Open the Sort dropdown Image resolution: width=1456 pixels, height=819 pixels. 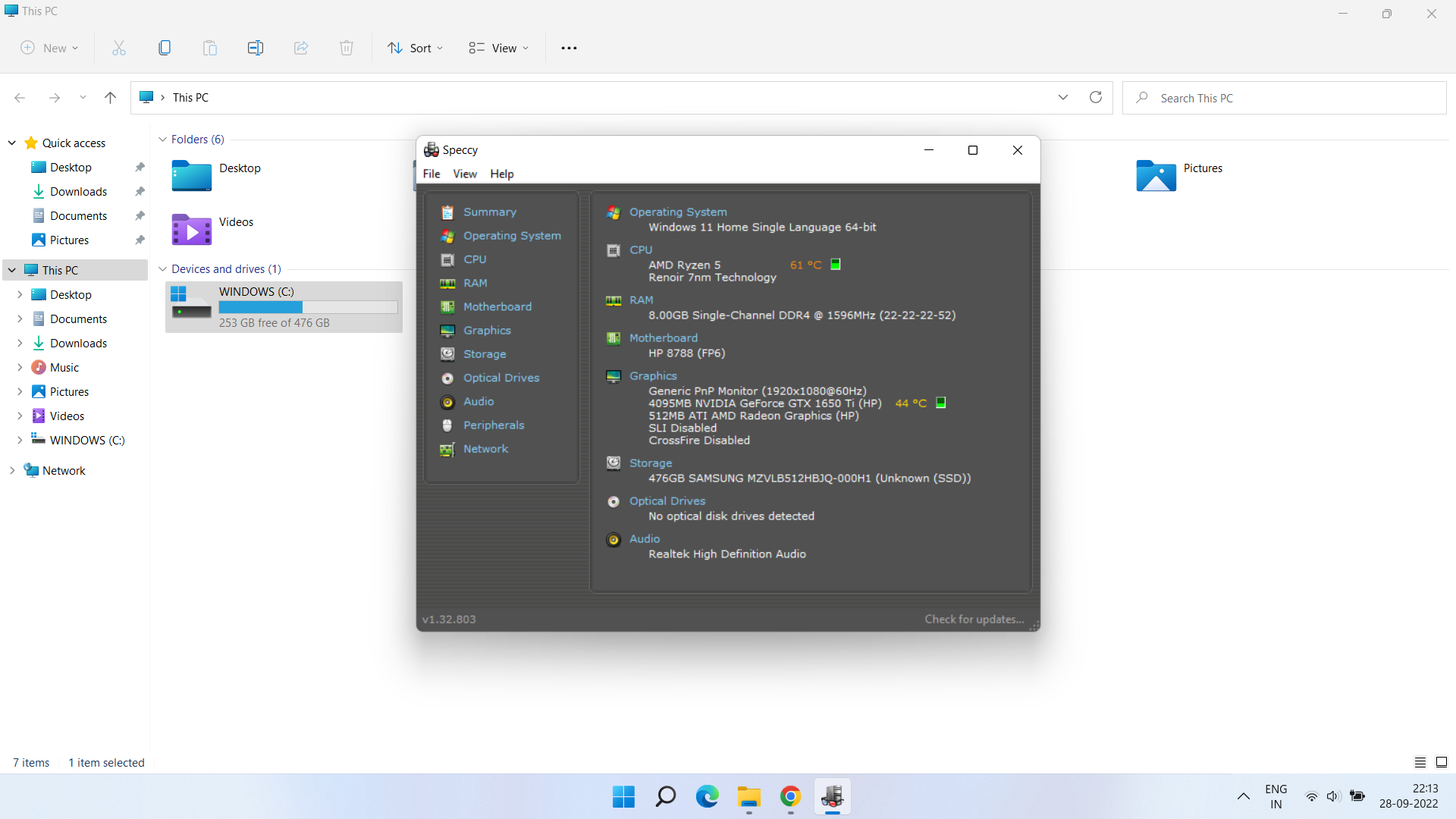point(416,48)
